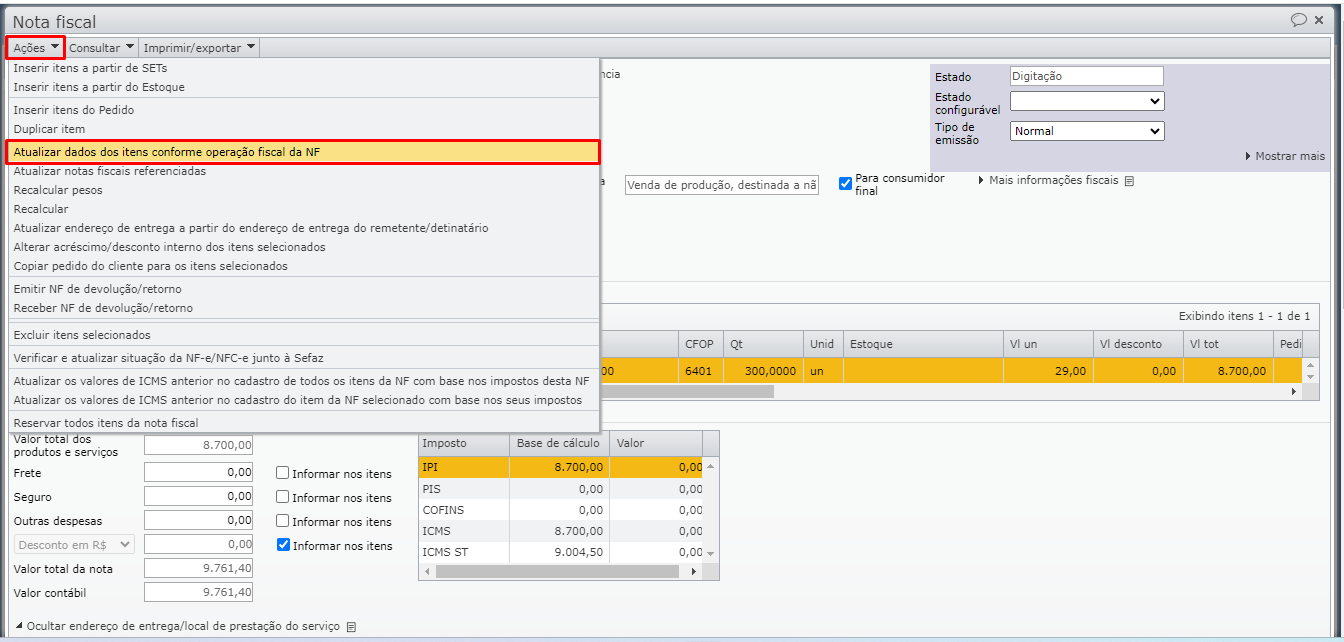The height and width of the screenshot is (642, 1344).
Task: Click the Valor contábil field
Action: tap(198, 593)
